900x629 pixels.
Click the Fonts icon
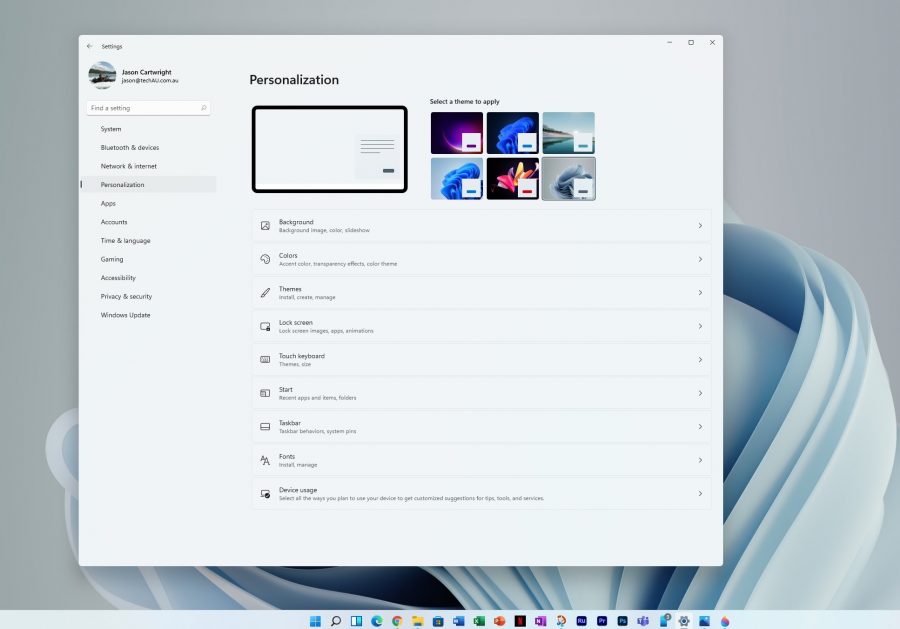(x=265, y=460)
